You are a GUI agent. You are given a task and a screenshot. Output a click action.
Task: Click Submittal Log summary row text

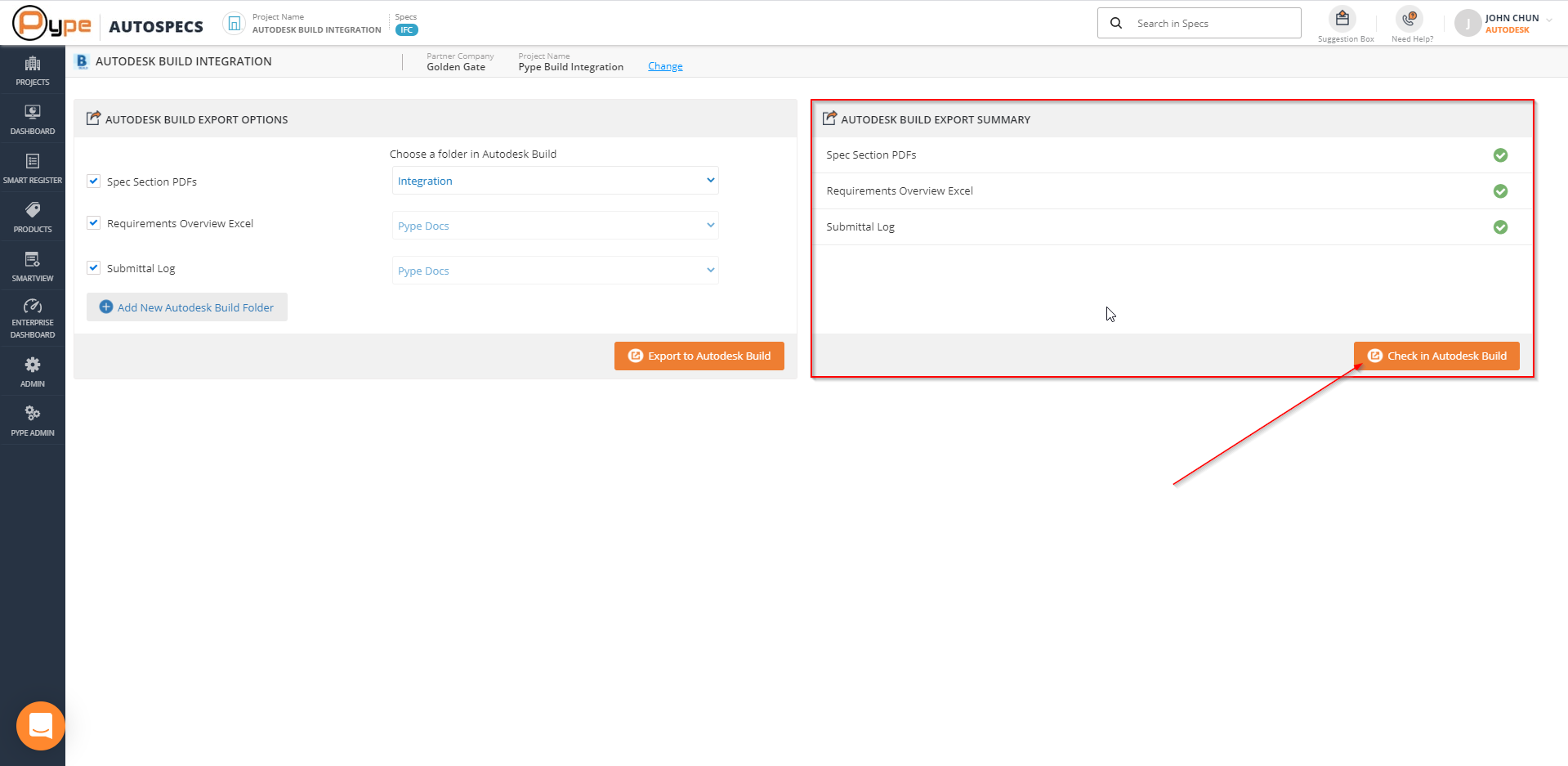(x=860, y=227)
